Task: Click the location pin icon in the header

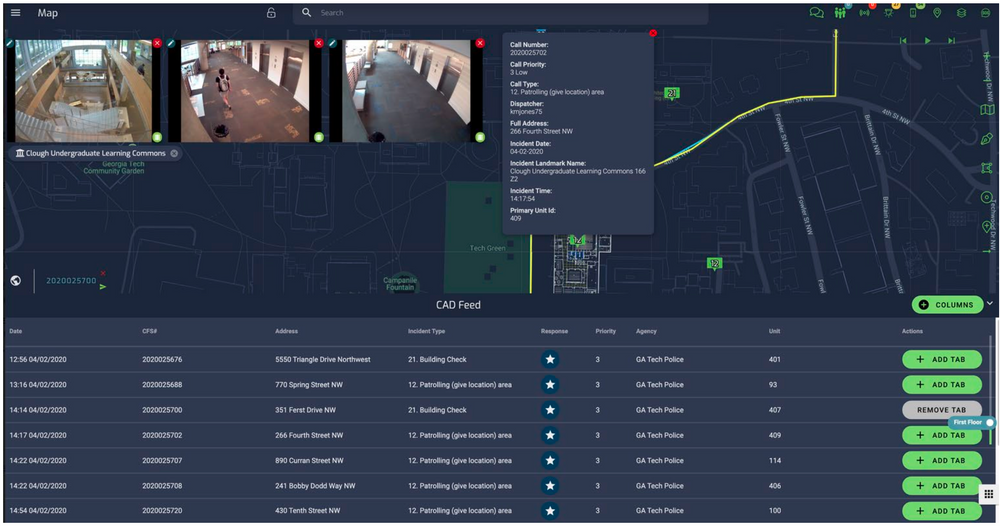Action: 937,13
